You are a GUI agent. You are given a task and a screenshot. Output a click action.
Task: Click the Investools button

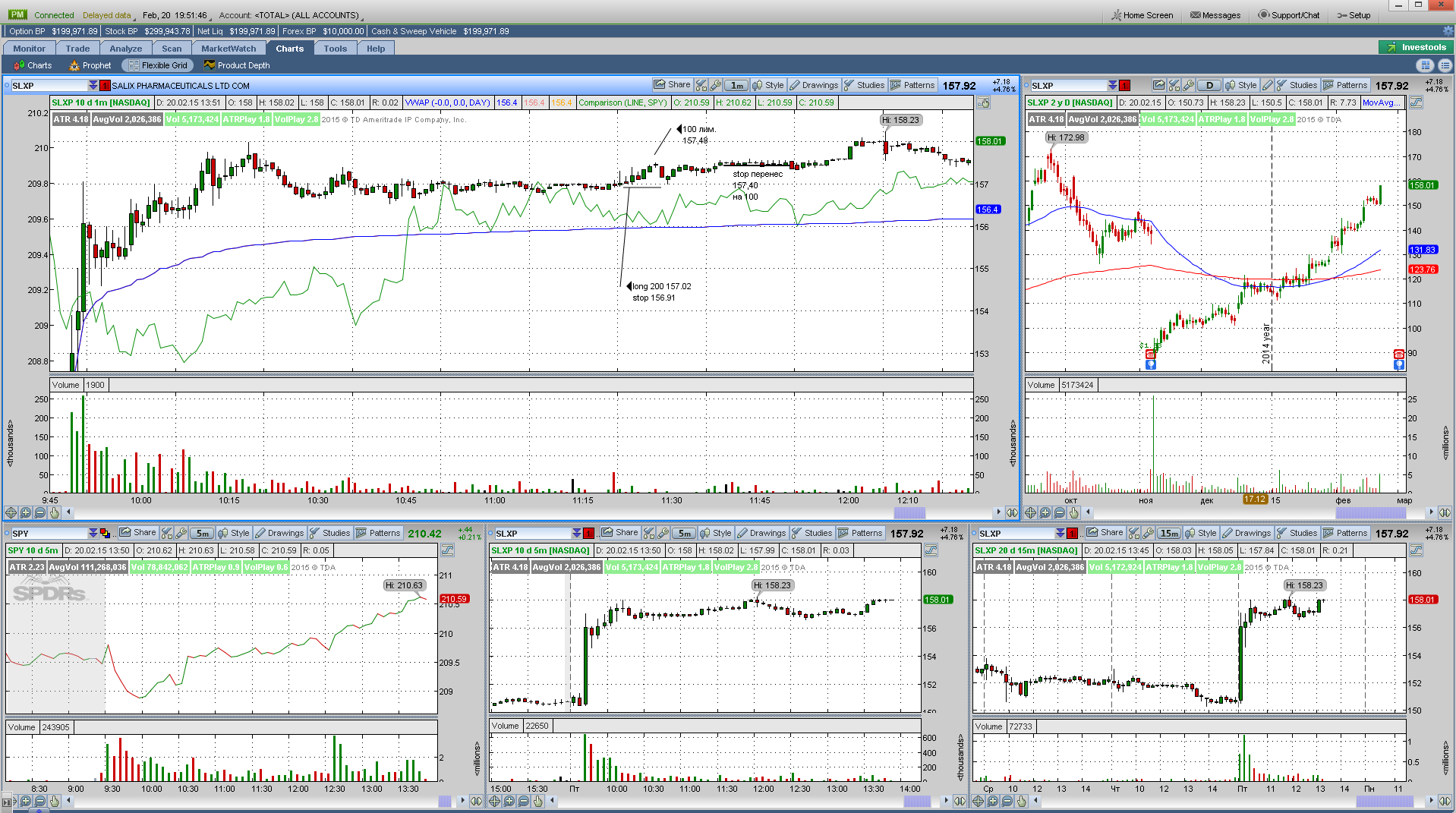1415,47
